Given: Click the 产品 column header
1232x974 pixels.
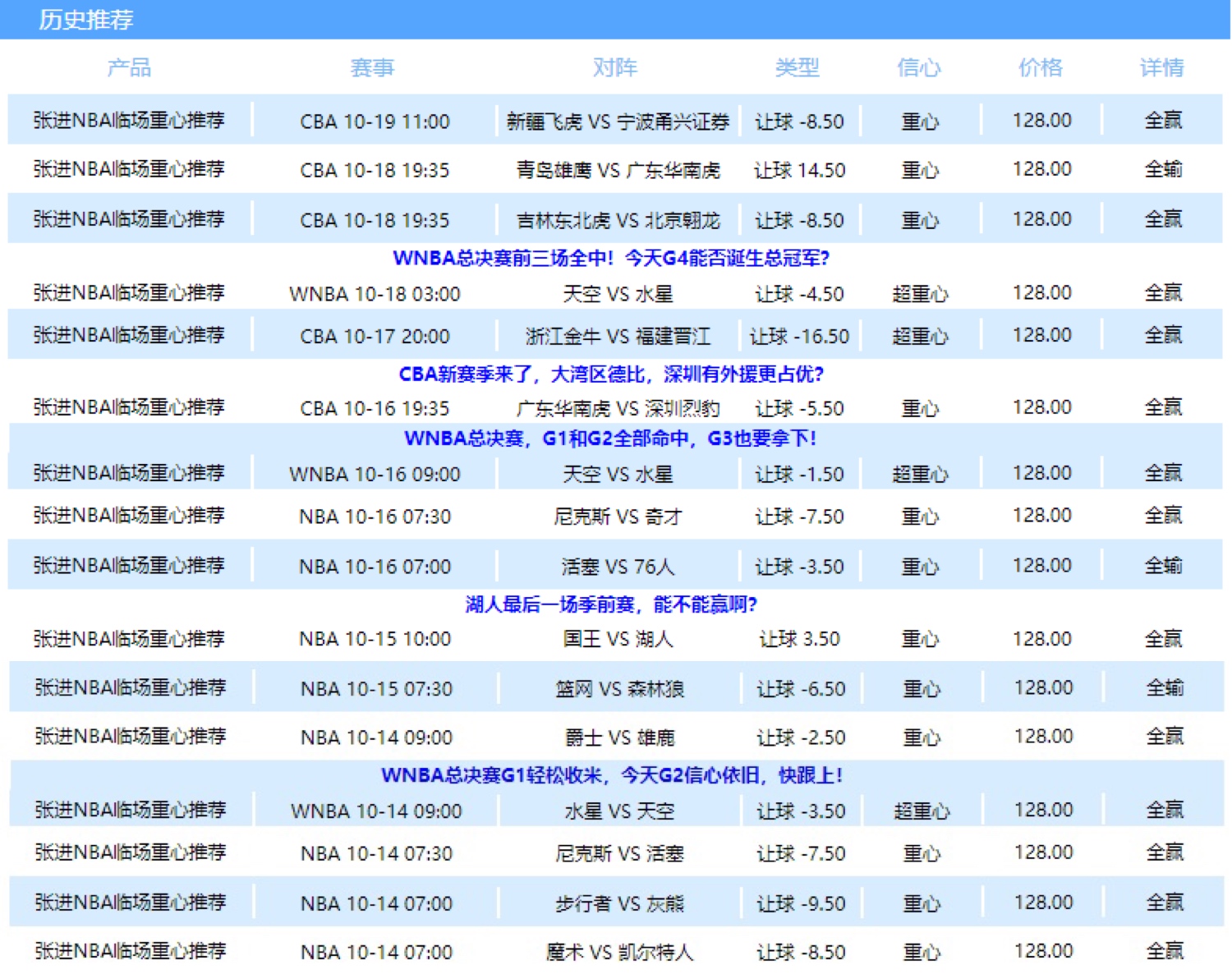Looking at the screenshot, I should (129, 67).
